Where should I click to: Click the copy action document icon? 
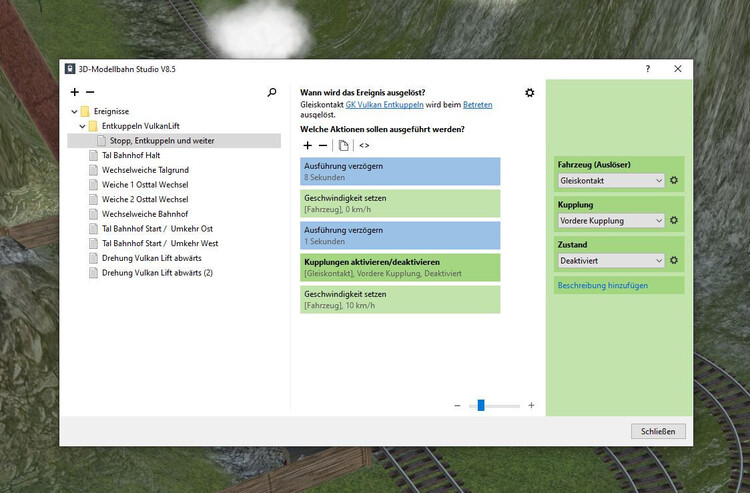(x=343, y=145)
